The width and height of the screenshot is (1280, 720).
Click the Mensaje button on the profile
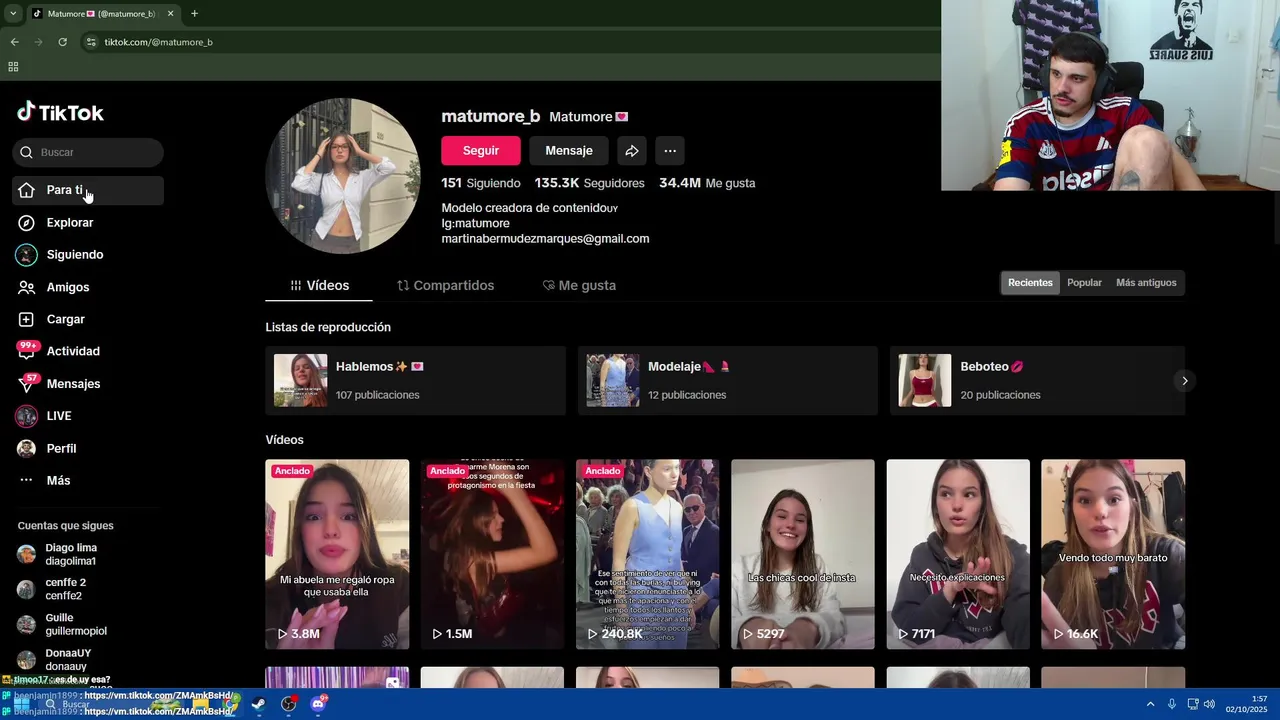569,150
